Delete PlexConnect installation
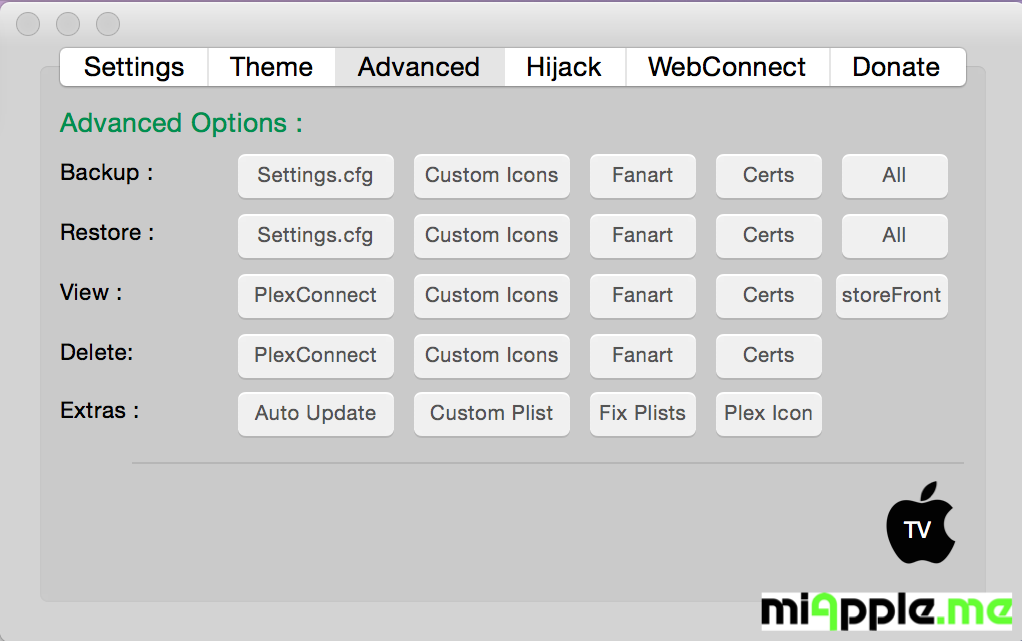Image resolution: width=1022 pixels, height=641 pixels. point(315,355)
